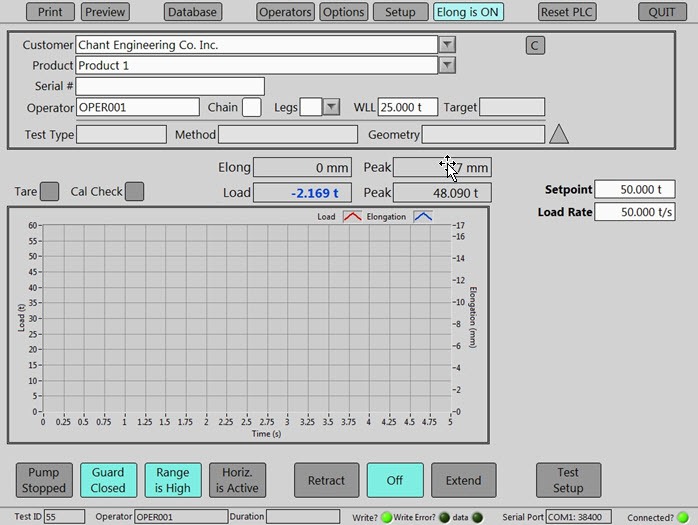The image size is (698, 525).
Task: Expand the Customer dropdown arrow
Action: point(447,45)
